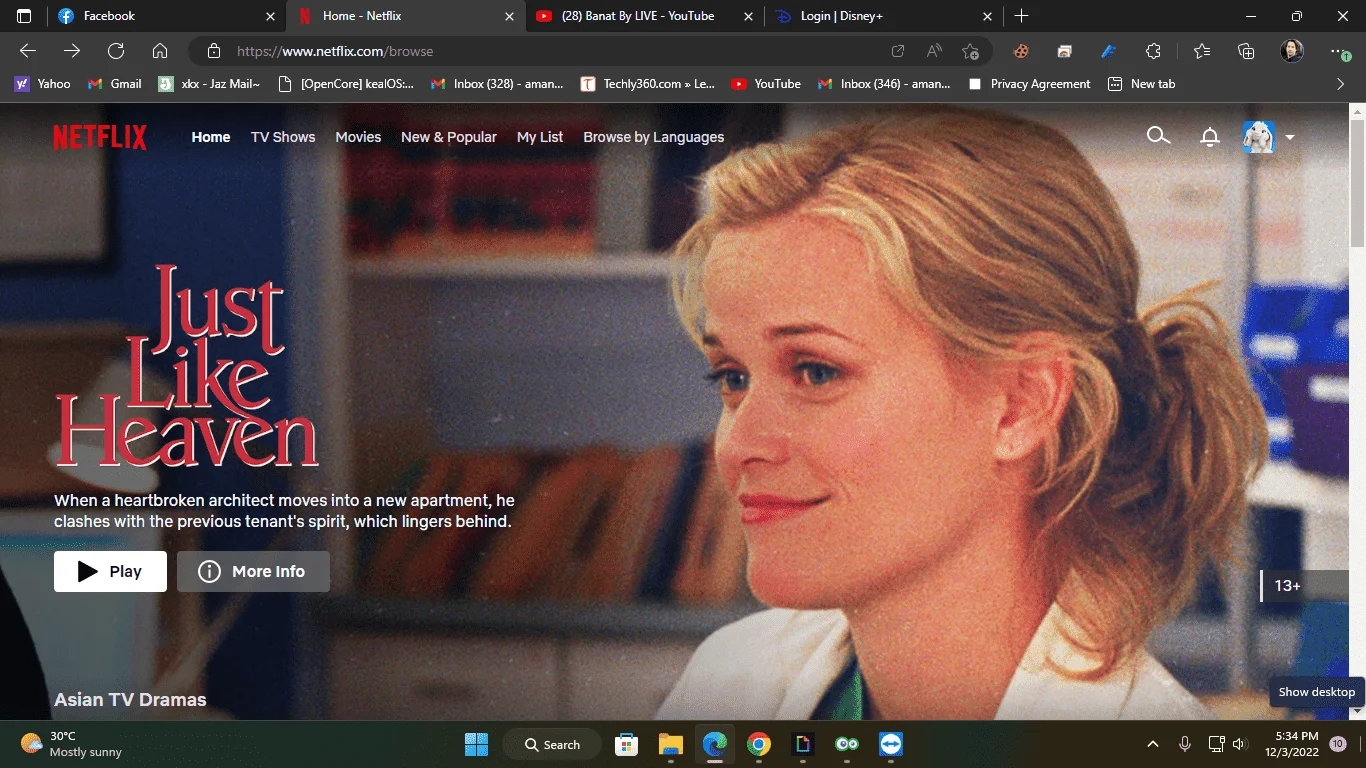This screenshot has height=768, width=1366.
Task: Open Google Chrome from taskbar
Action: pyautogui.click(x=758, y=744)
